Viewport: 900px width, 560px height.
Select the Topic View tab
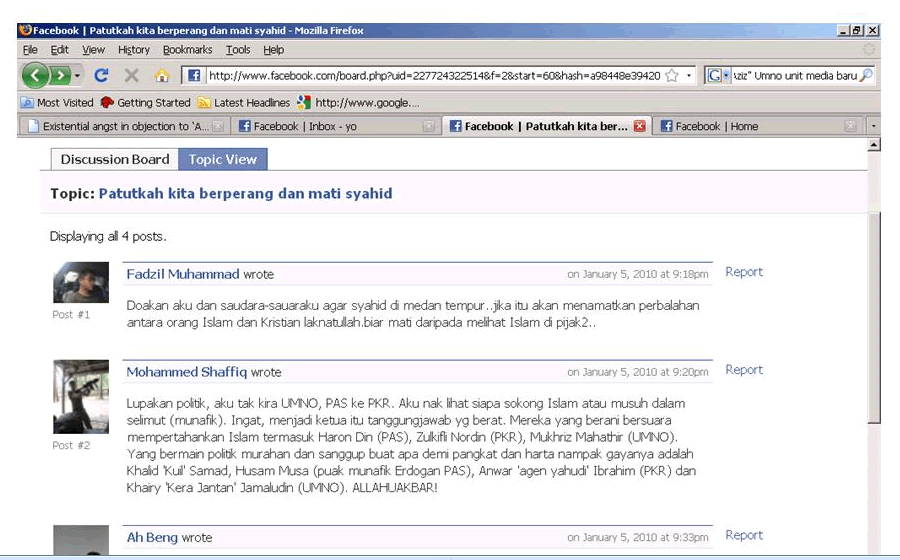pyautogui.click(x=223, y=160)
